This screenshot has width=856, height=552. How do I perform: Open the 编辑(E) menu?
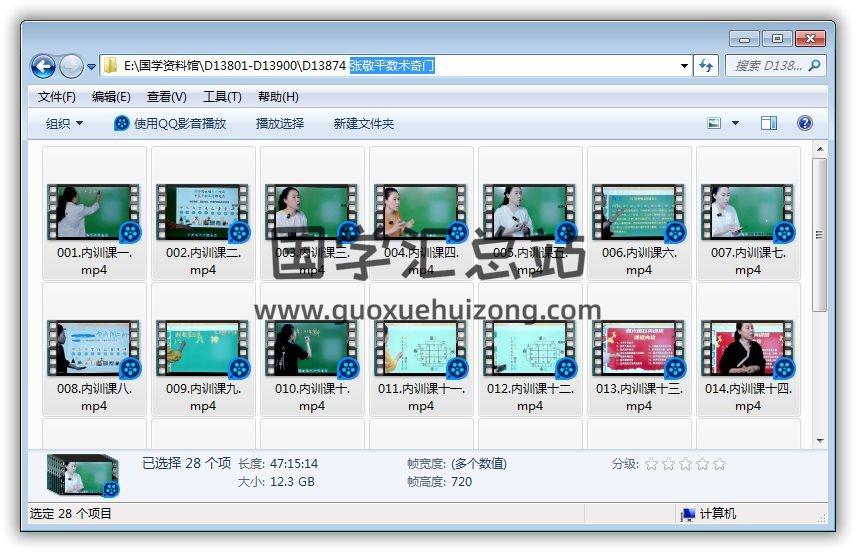[x=111, y=97]
